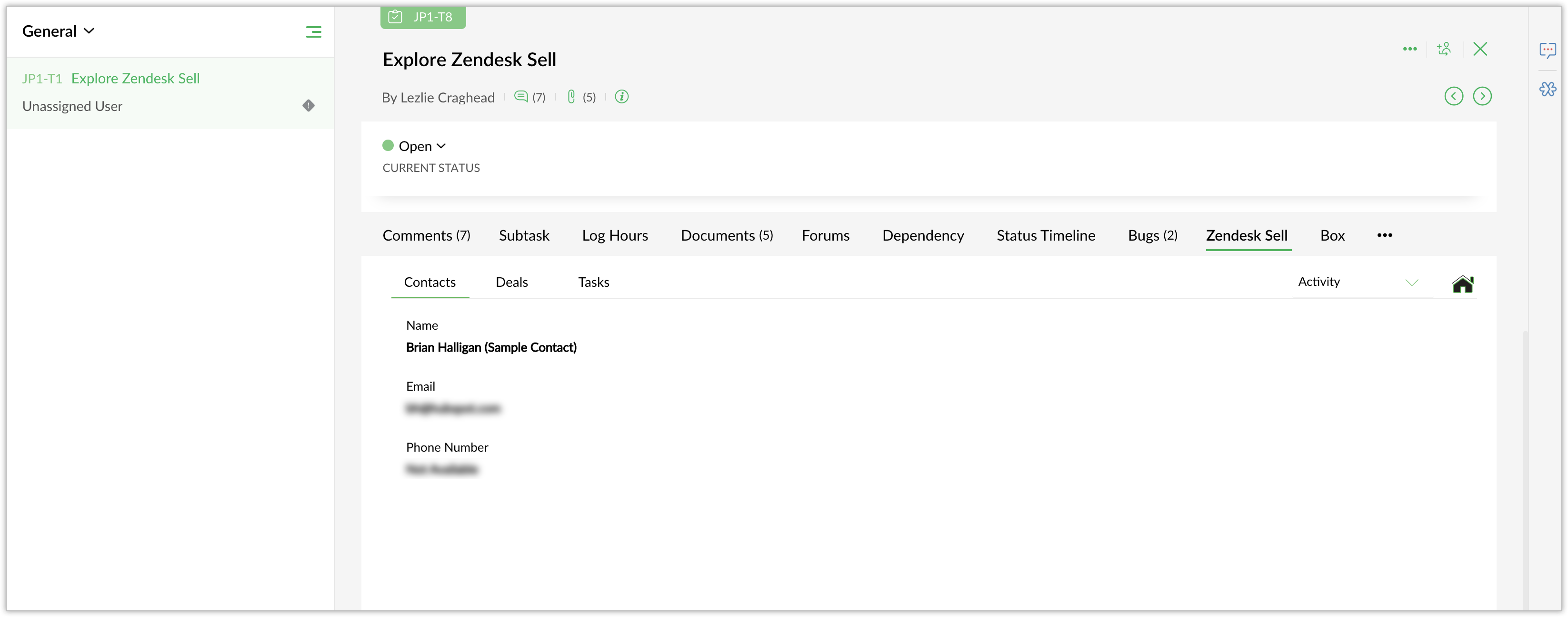Click the home icon in Zendesk Sell tab
The width and height of the screenshot is (1568, 617).
[x=1462, y=284]
